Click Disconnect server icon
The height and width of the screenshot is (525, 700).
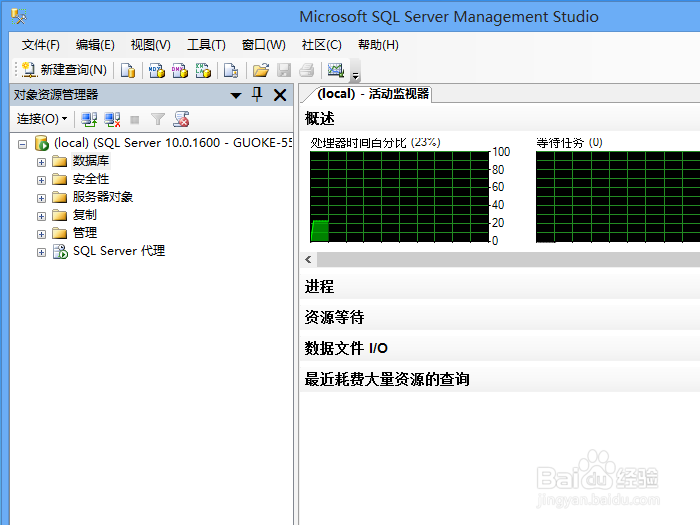[x=112, y=119]
